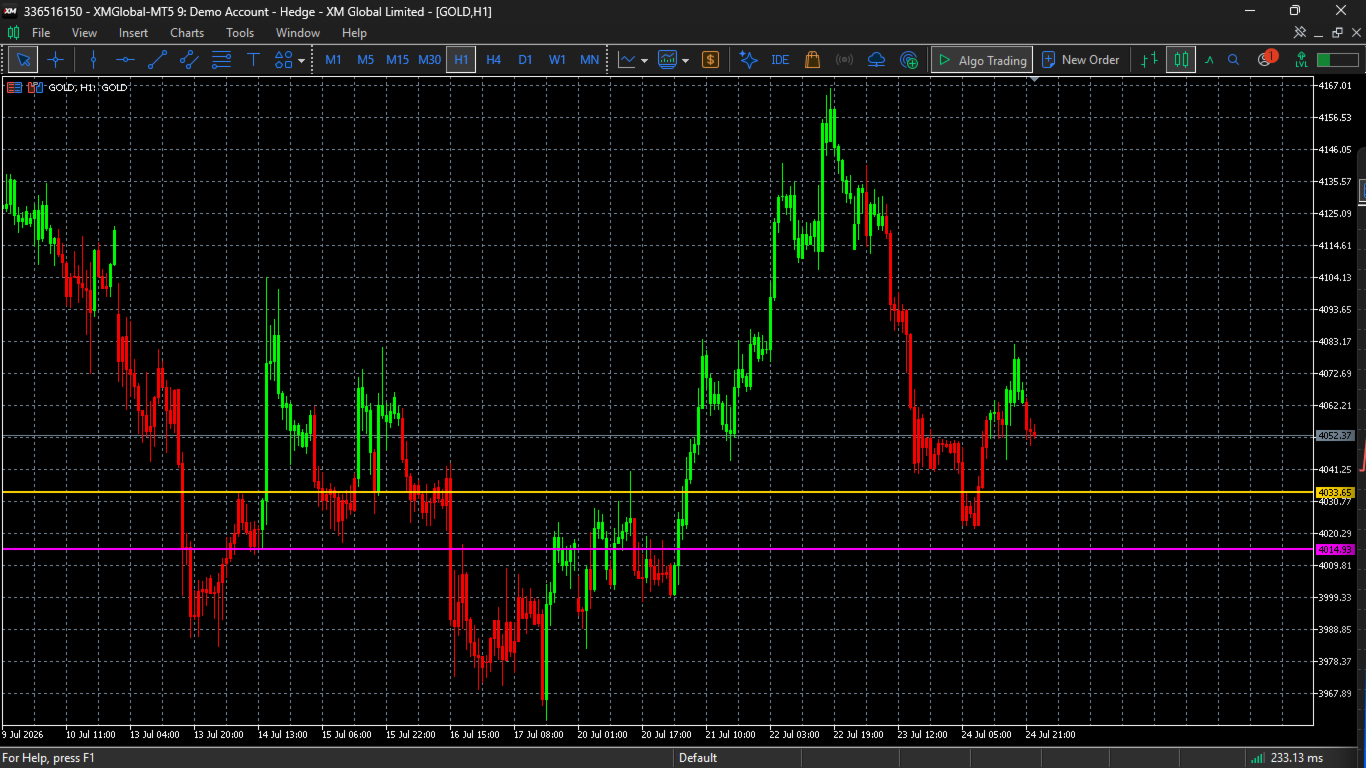Click the New Order button

(1080, 60)
